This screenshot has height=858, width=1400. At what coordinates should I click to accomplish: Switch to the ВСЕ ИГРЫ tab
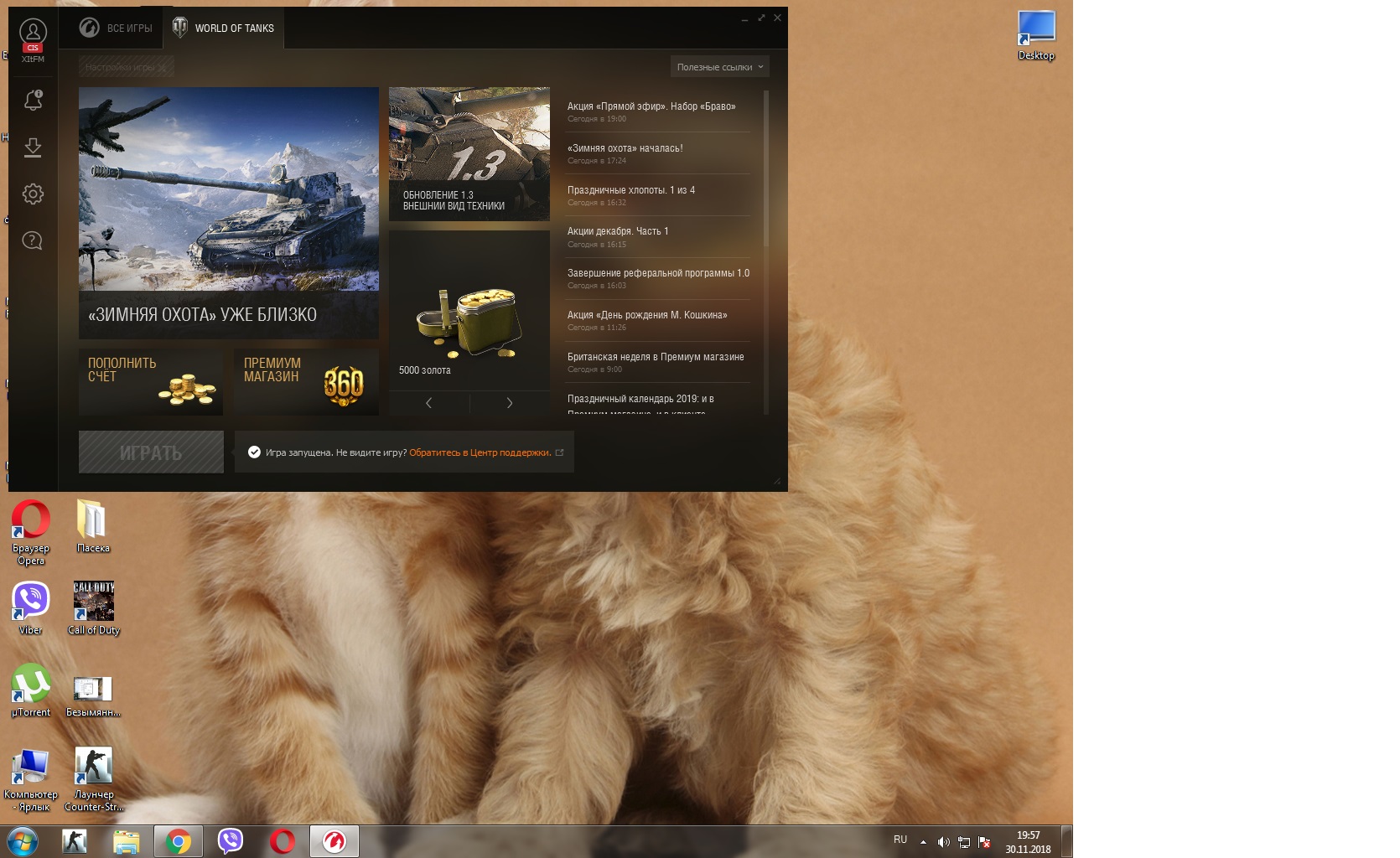pos(117,28)
